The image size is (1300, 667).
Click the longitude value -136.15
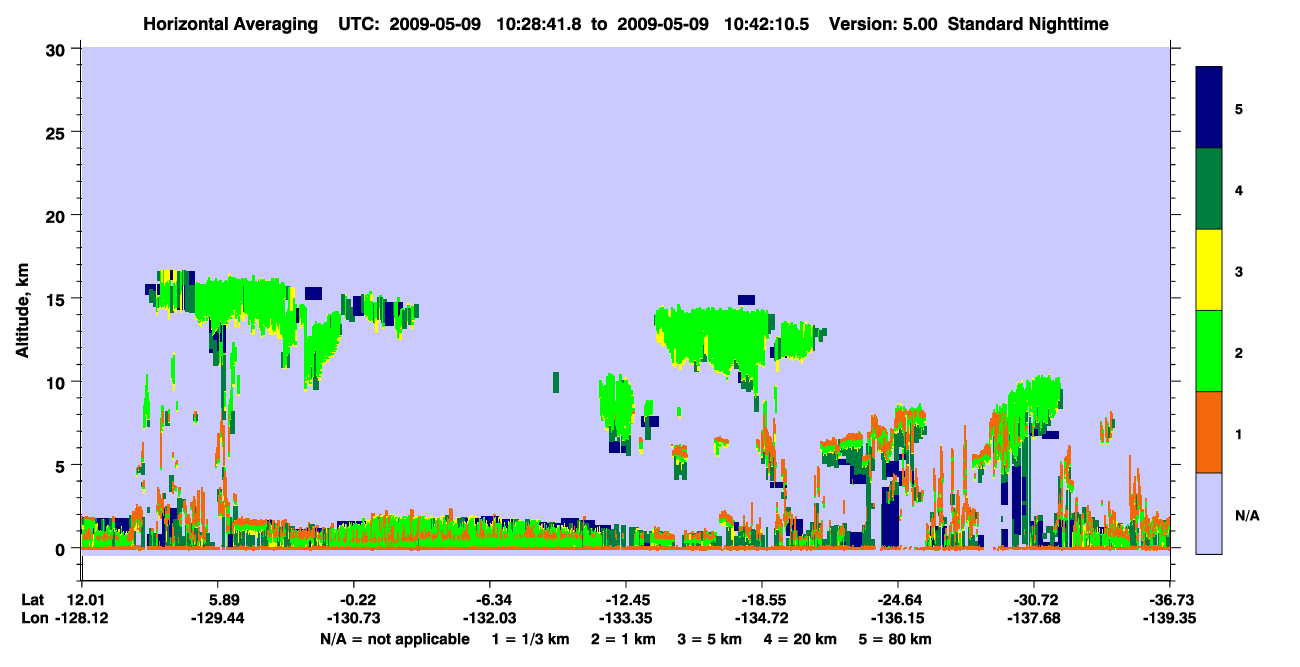899,619
